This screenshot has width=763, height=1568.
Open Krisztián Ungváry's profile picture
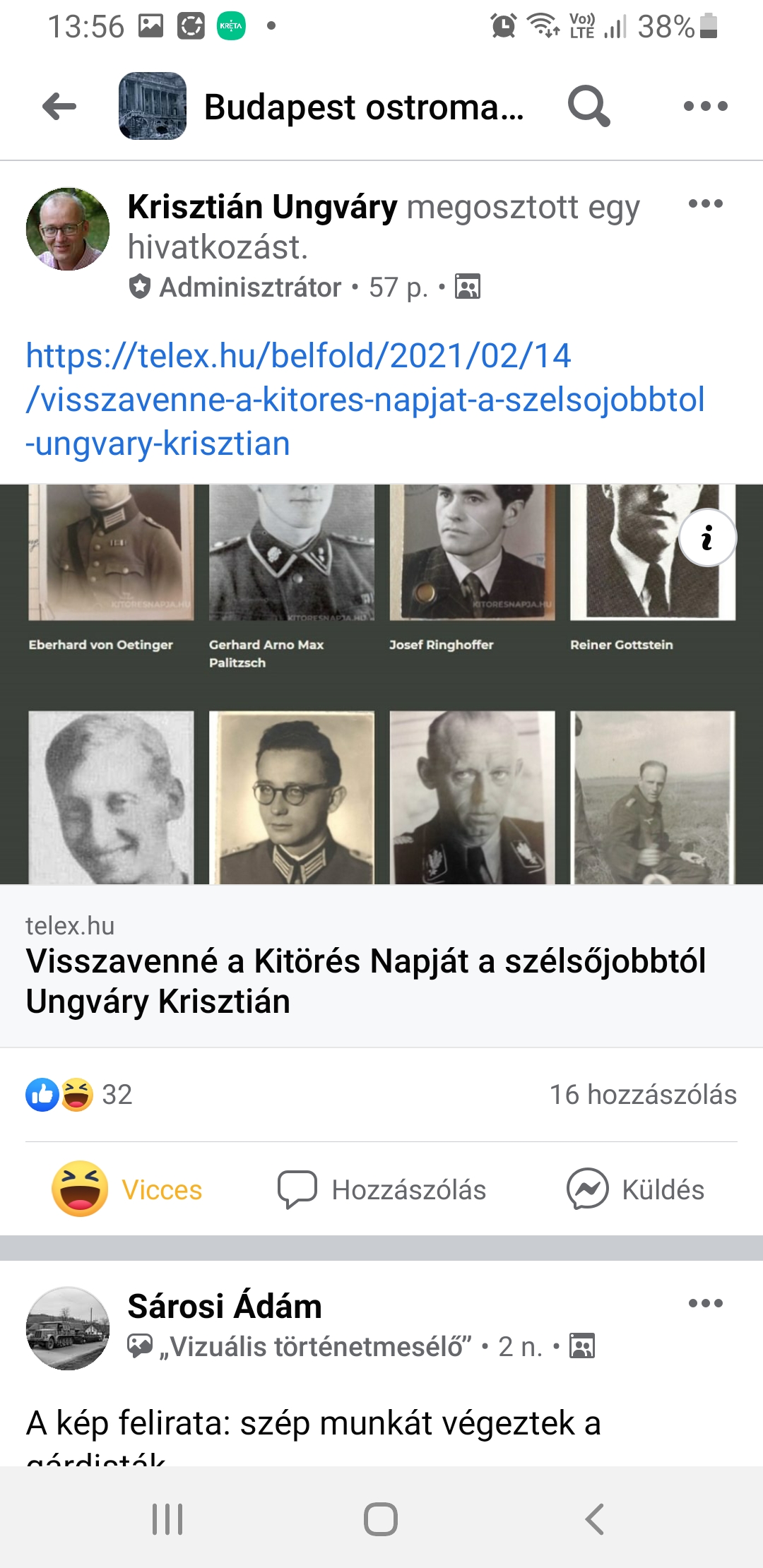[68, 229]
